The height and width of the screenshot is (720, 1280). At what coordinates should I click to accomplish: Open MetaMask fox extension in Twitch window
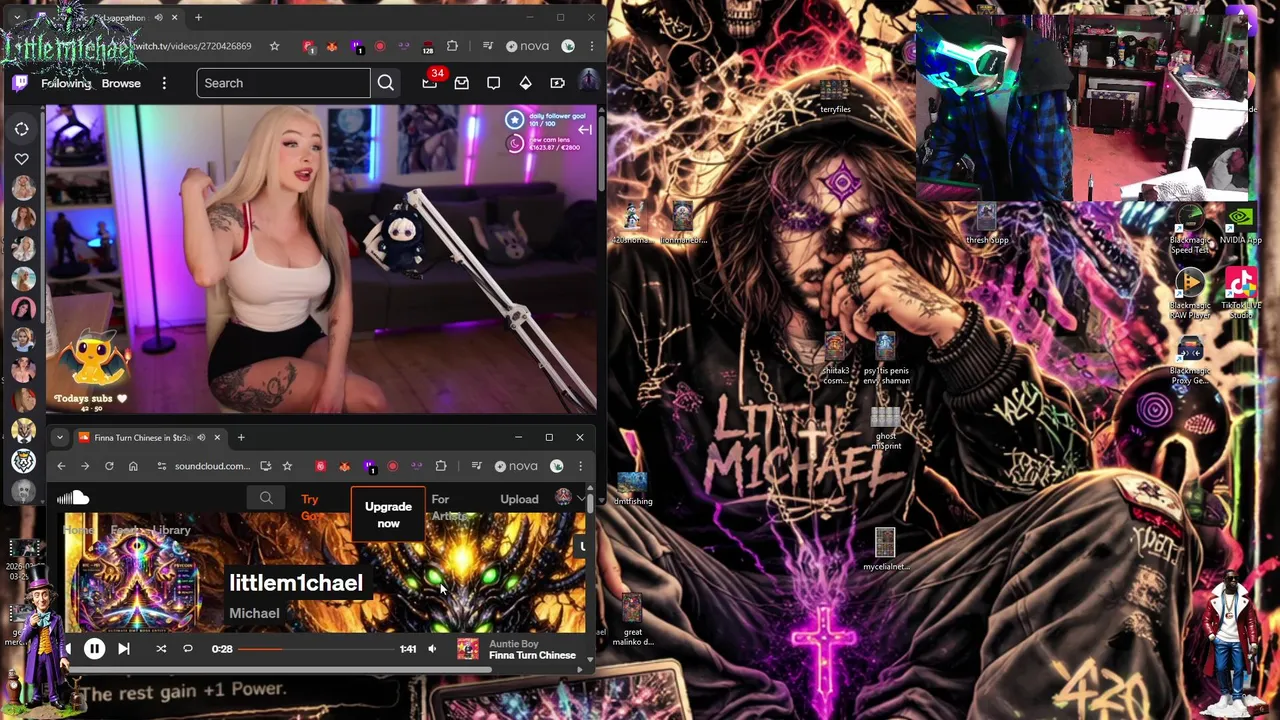pos(332,46)
